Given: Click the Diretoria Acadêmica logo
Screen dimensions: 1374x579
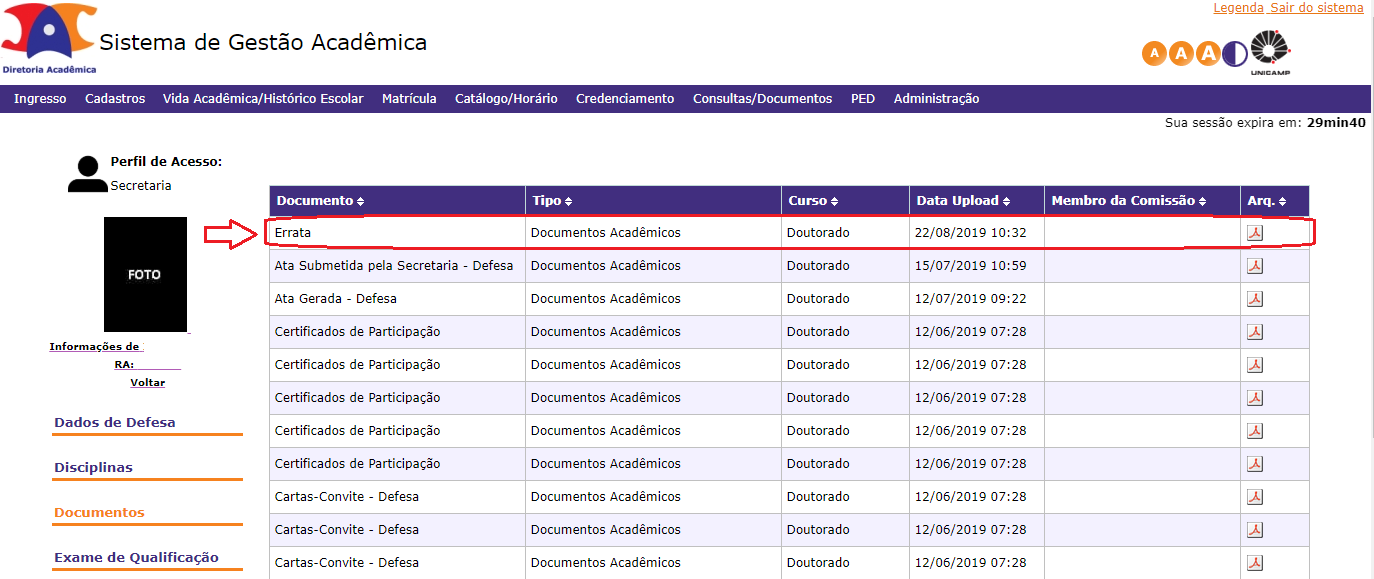Looking at the screenshot, I should 50,38.
